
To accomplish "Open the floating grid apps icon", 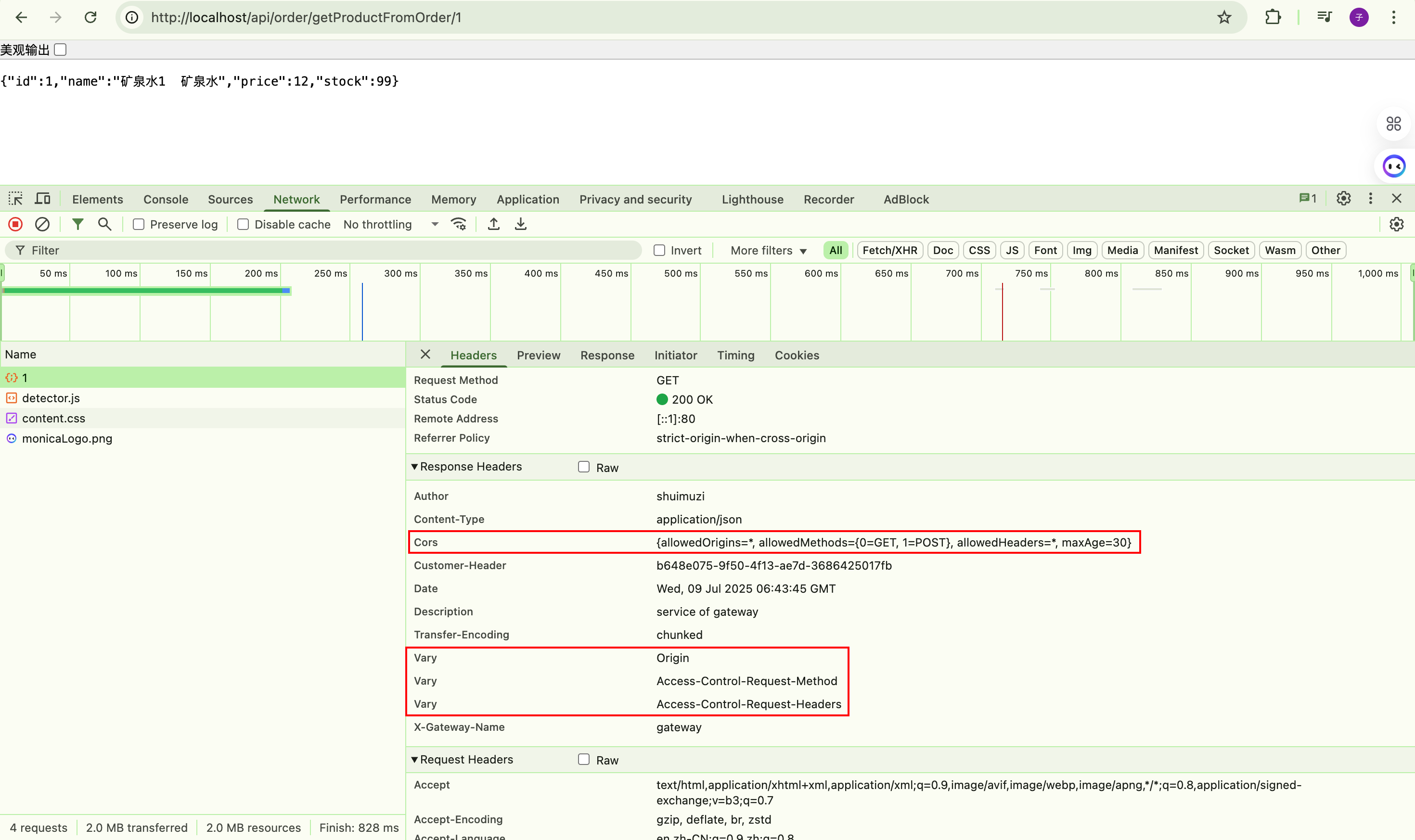I will (x=1393, y=123).
